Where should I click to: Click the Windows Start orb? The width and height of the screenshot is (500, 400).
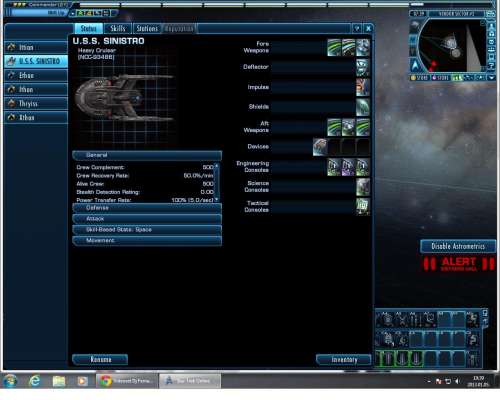pyautogui.click(x=10, y=381)
